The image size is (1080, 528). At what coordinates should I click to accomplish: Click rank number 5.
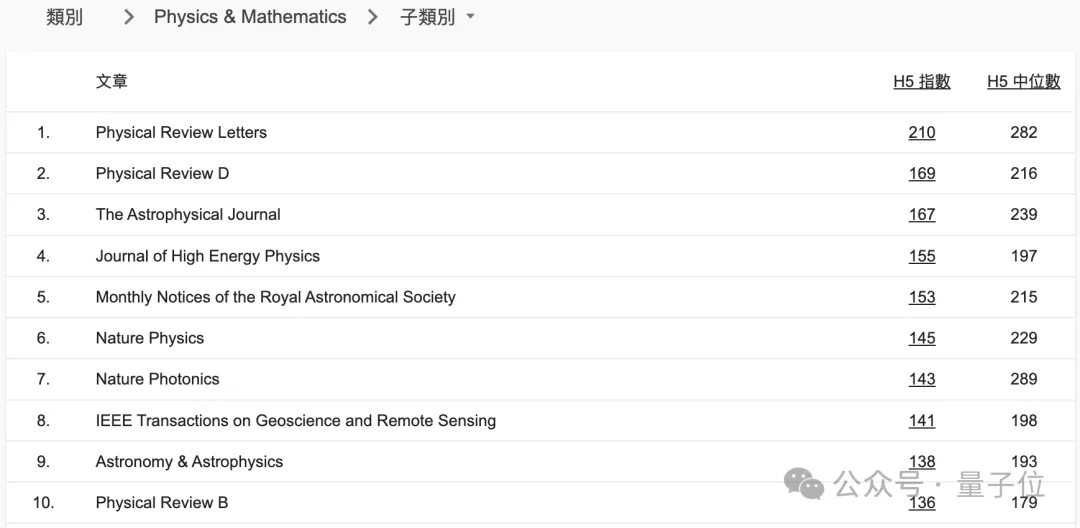43,297
